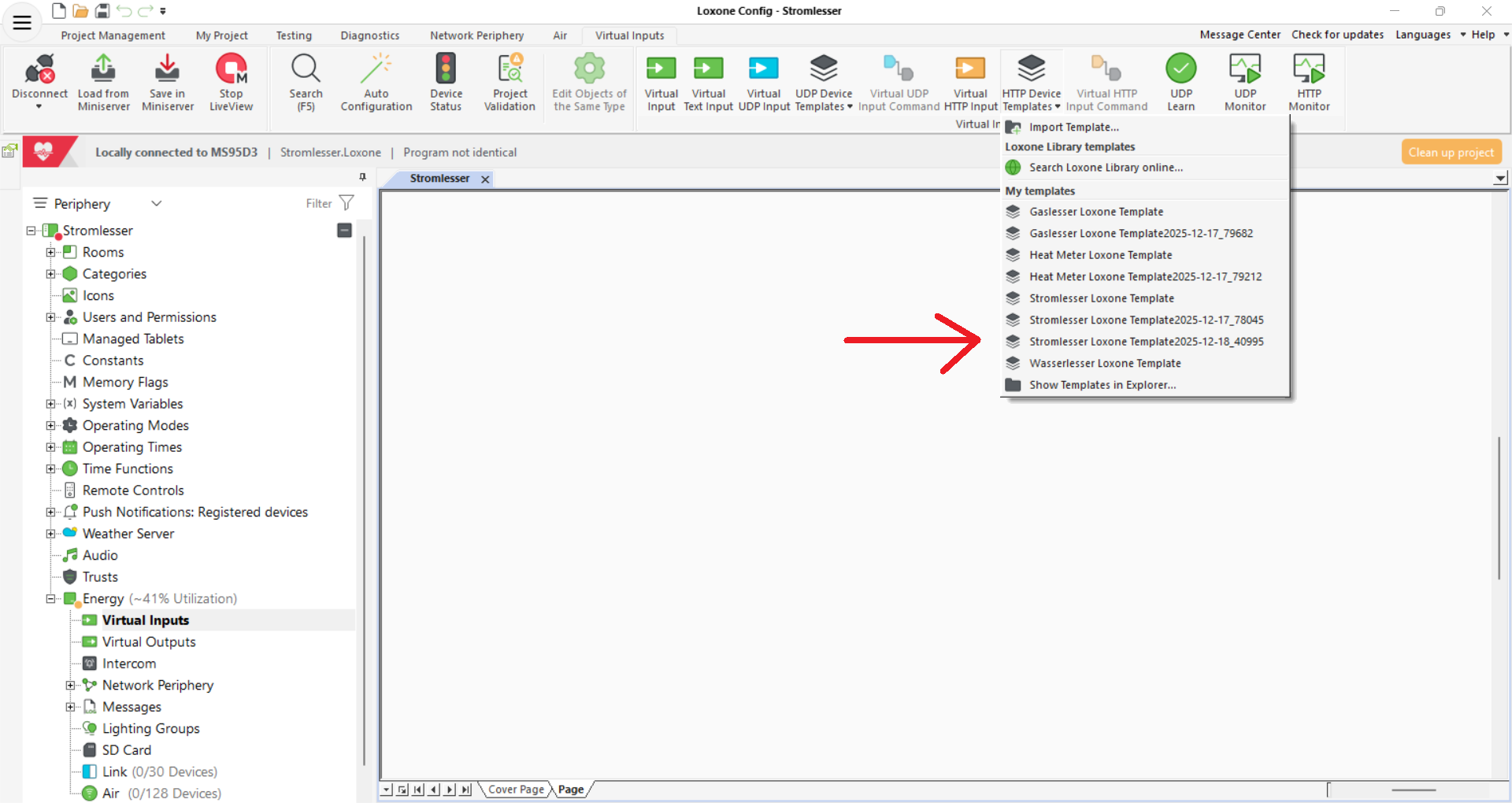Collapse the Stromlesser root tree node
Image resolution: width=1512 pixels, height=803 pixels.
31,231
